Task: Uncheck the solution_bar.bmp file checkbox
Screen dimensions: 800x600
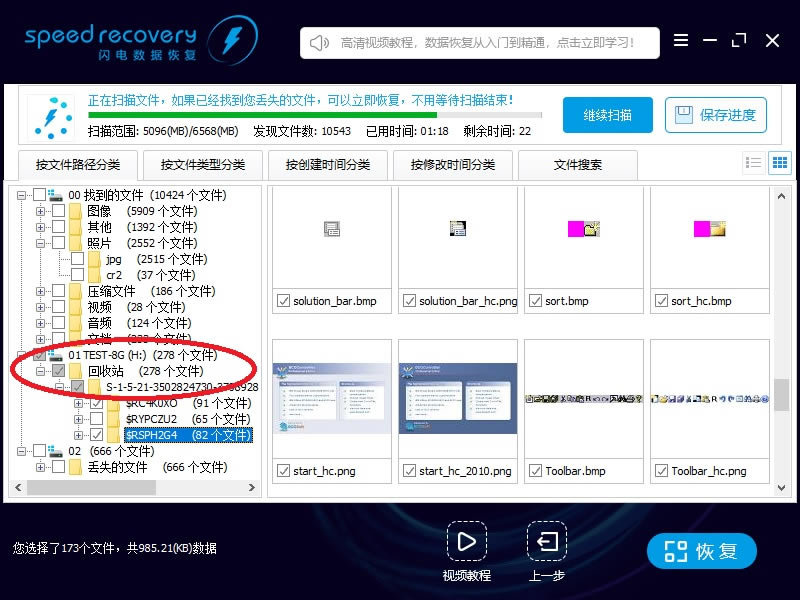Action: (282, 301)
